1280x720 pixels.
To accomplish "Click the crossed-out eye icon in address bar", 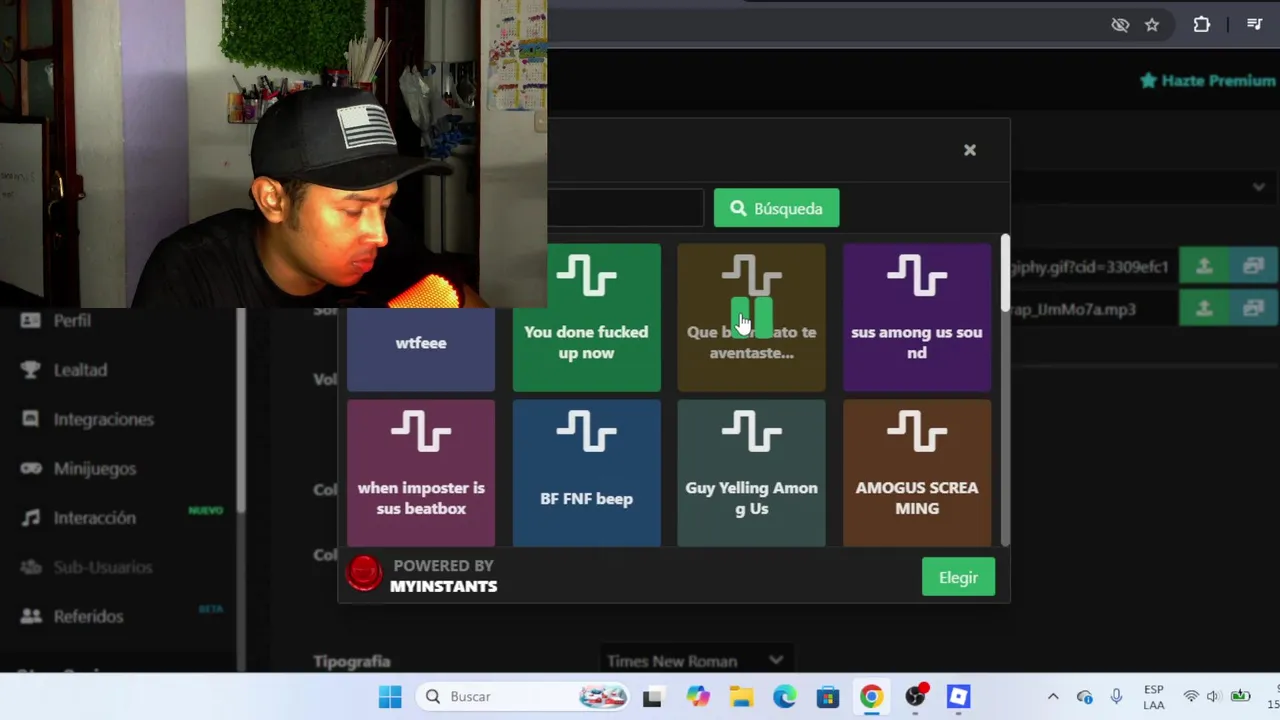I will pos(1120,25).
